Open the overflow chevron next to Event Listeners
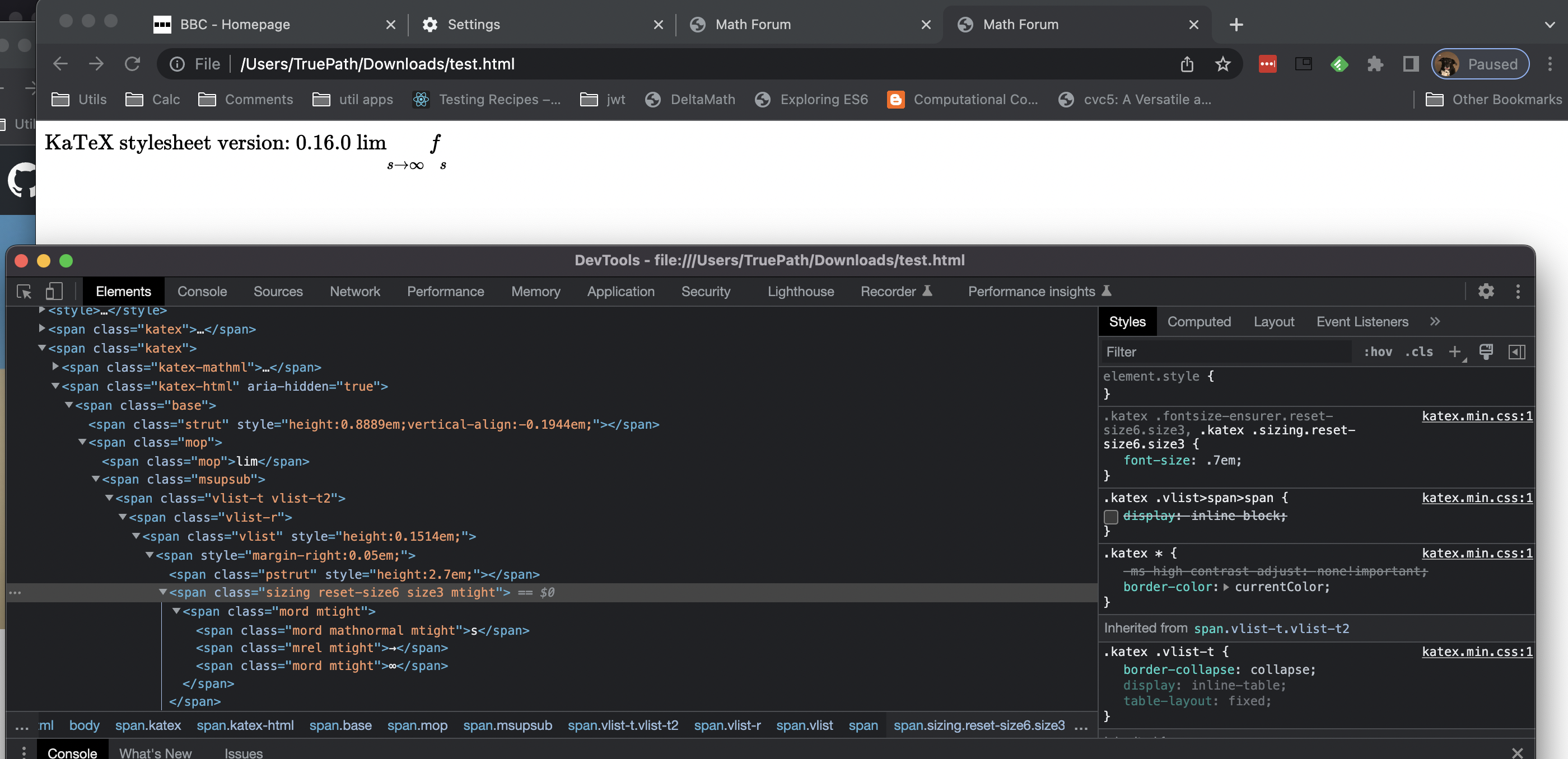The image size is (1568, 759). [x=1435, y=321]
